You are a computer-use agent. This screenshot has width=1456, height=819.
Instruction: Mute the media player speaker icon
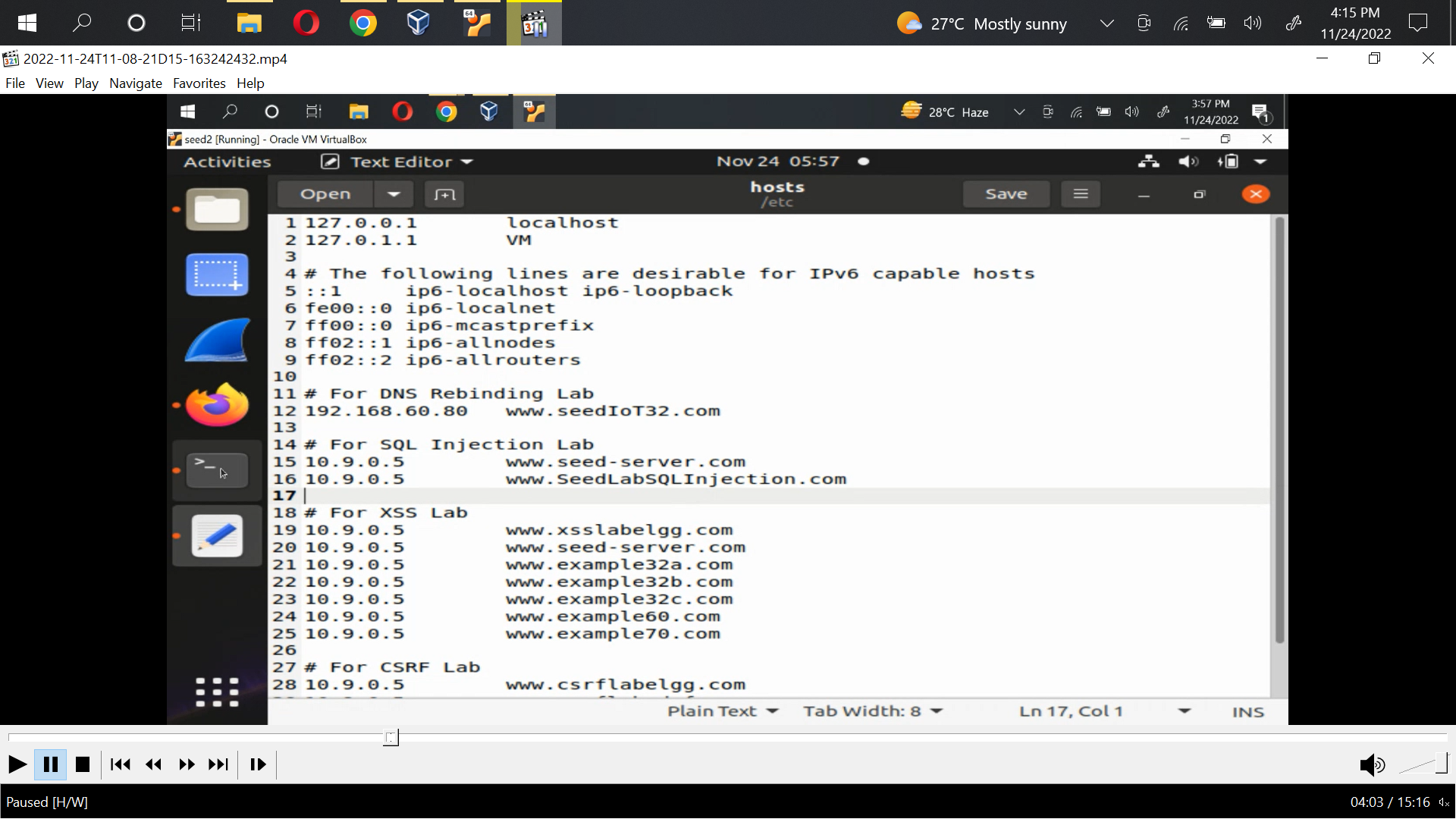pos(1373,764)
